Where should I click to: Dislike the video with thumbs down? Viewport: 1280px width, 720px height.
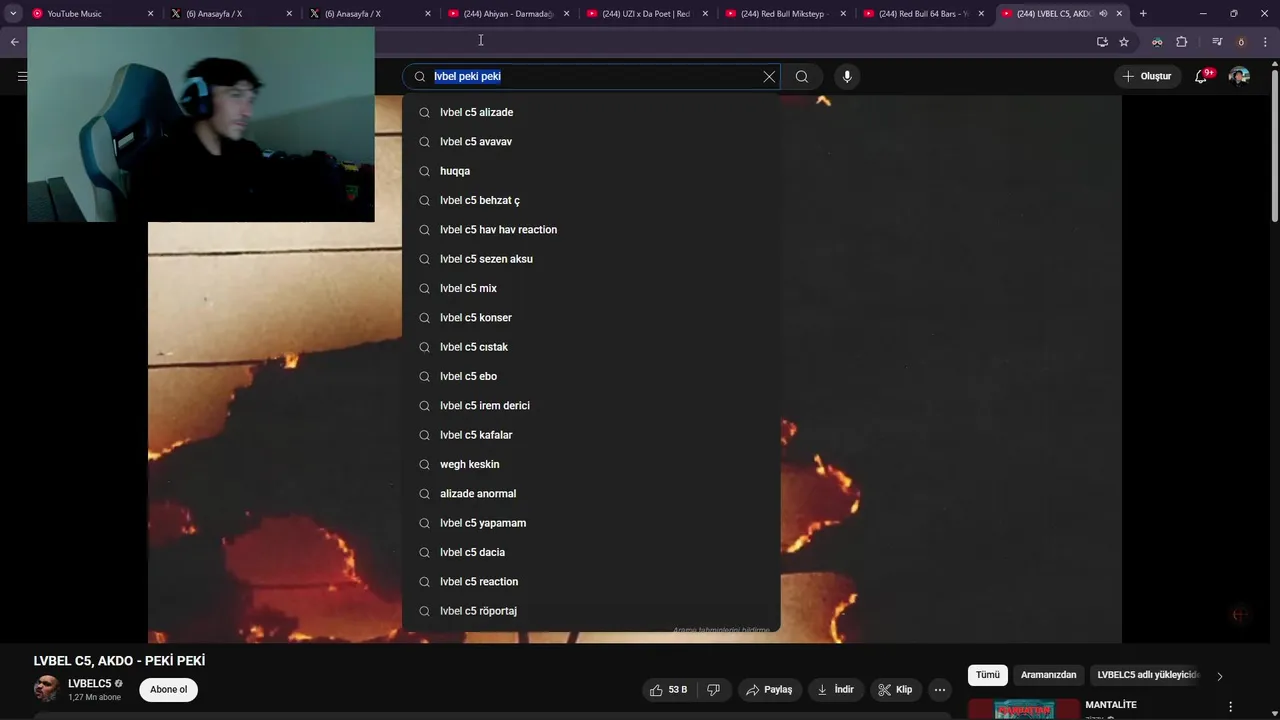[x=714, y=690]
